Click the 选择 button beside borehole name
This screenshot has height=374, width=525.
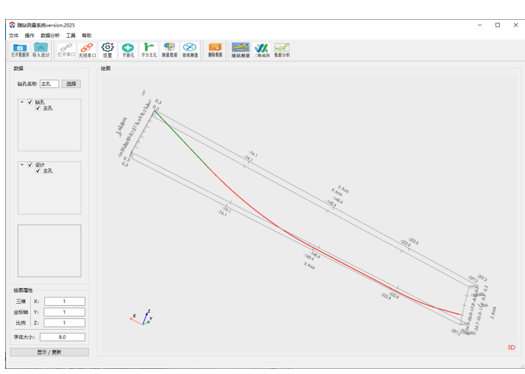click(71, 84)
